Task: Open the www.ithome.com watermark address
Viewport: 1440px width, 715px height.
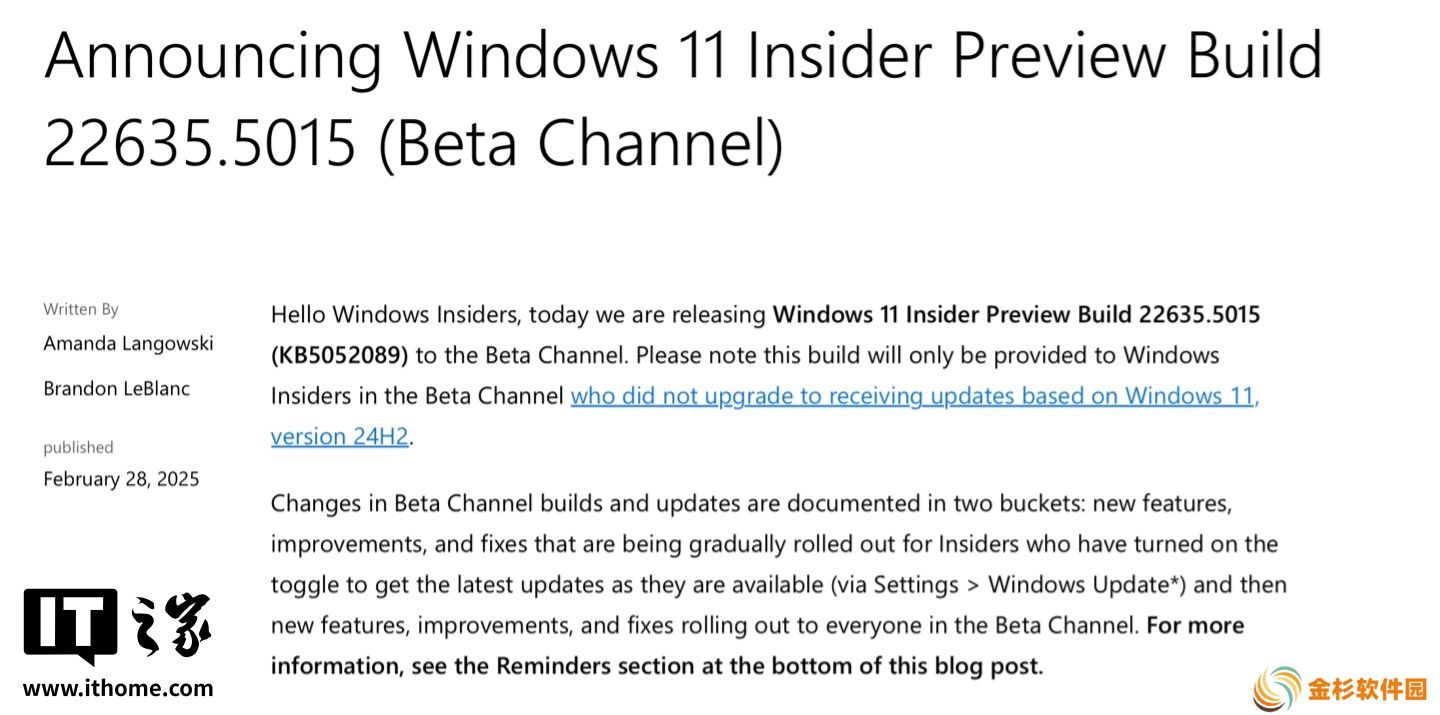Action: click(118, 688)
